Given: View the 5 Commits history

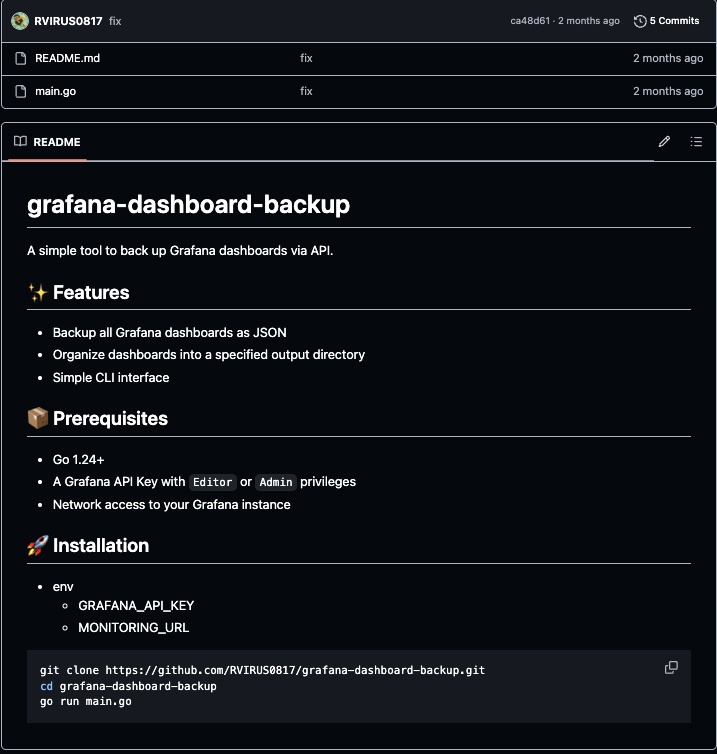Looking at the screenshot, I should click(x=667, y=21).
